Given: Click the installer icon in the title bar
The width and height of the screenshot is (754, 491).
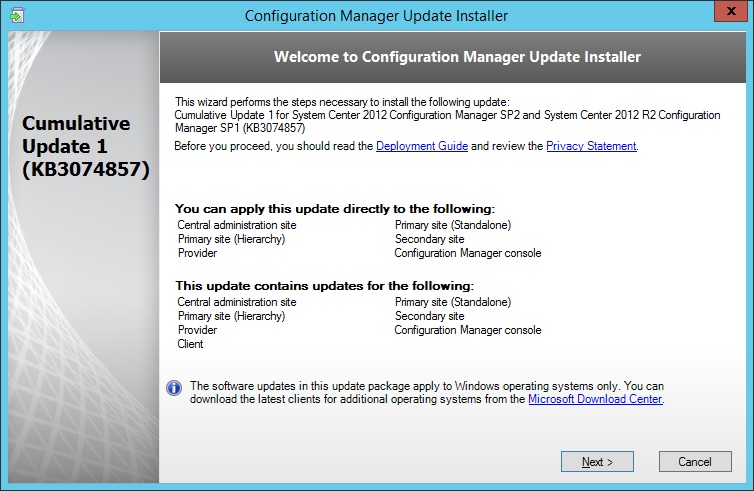Looking at the screenshot, I should click(17, 15).
